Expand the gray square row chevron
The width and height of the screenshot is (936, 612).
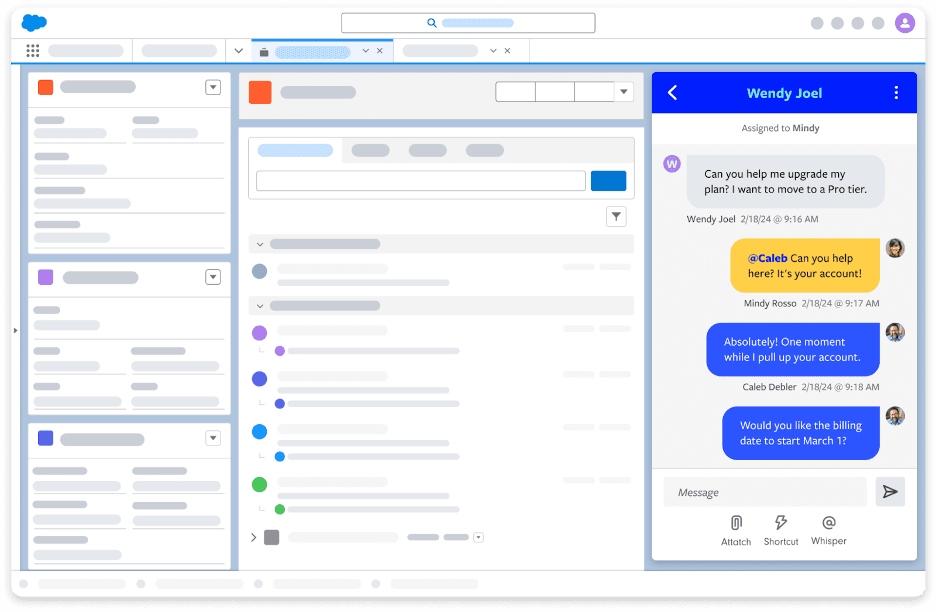tap(254, 537)
